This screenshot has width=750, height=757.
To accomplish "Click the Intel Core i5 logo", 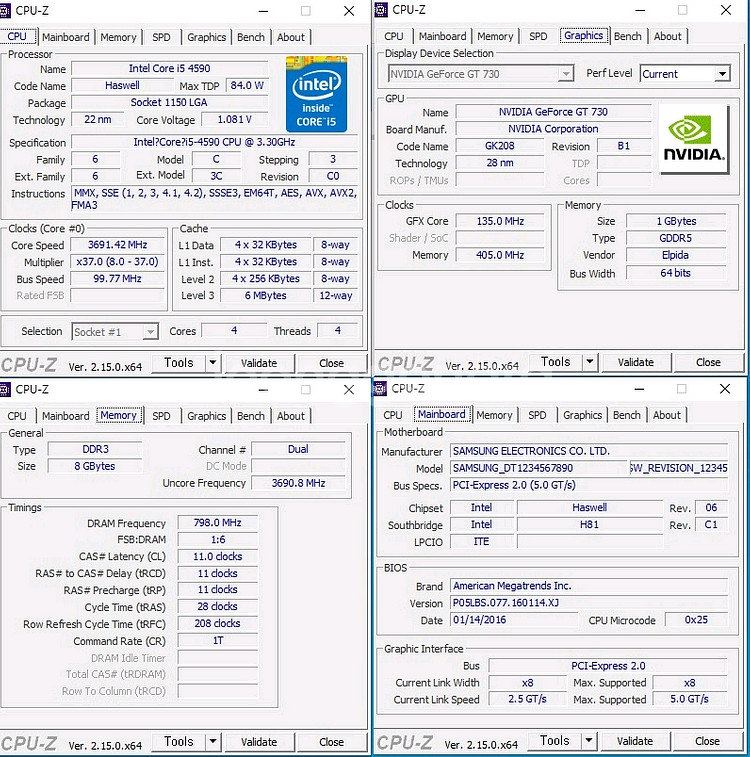I will tap(316, 94).
